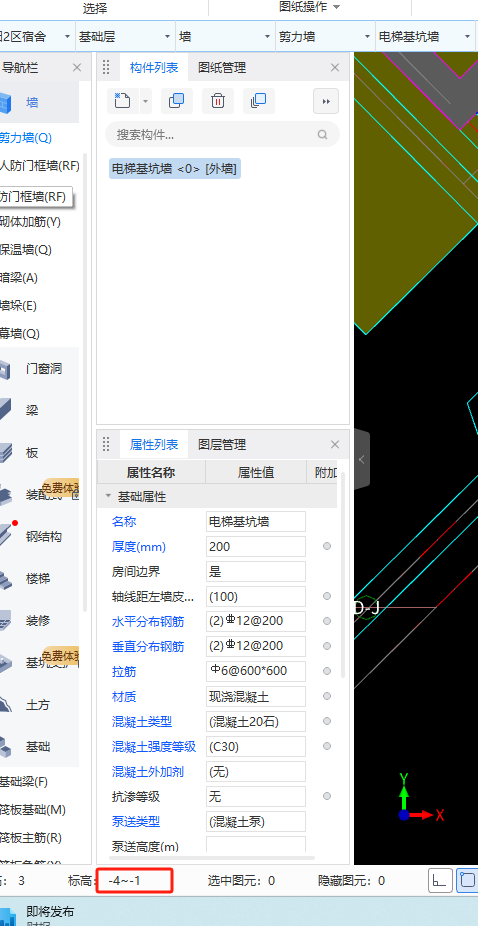Image resolution: width=478 pixels, height=926 pixels.
Task: Open the 基础 category
Action: point(39,747)
